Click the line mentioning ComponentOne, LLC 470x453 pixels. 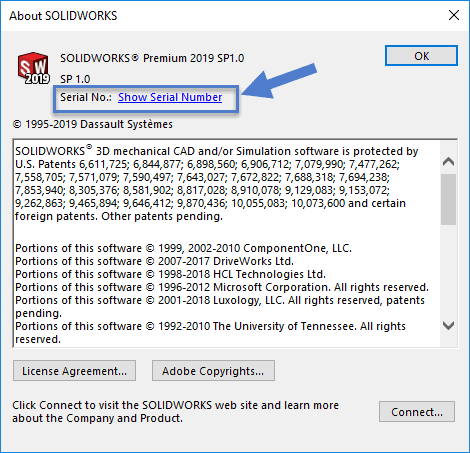tap(183, 248)
